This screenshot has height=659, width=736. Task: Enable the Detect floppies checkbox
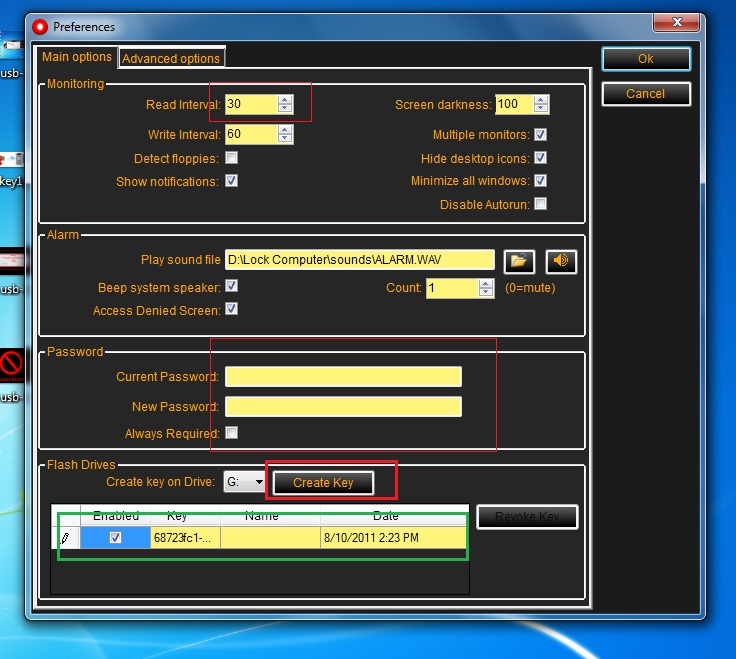(231, 158)
